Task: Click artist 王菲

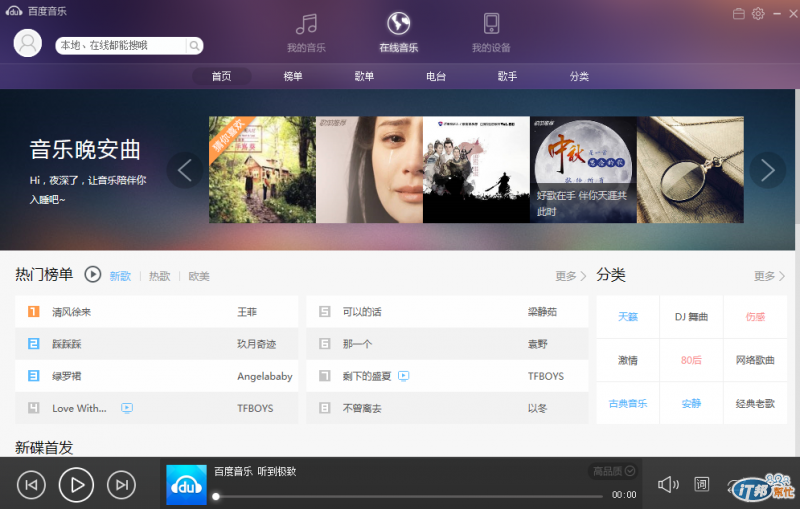Action: (247, 312)
